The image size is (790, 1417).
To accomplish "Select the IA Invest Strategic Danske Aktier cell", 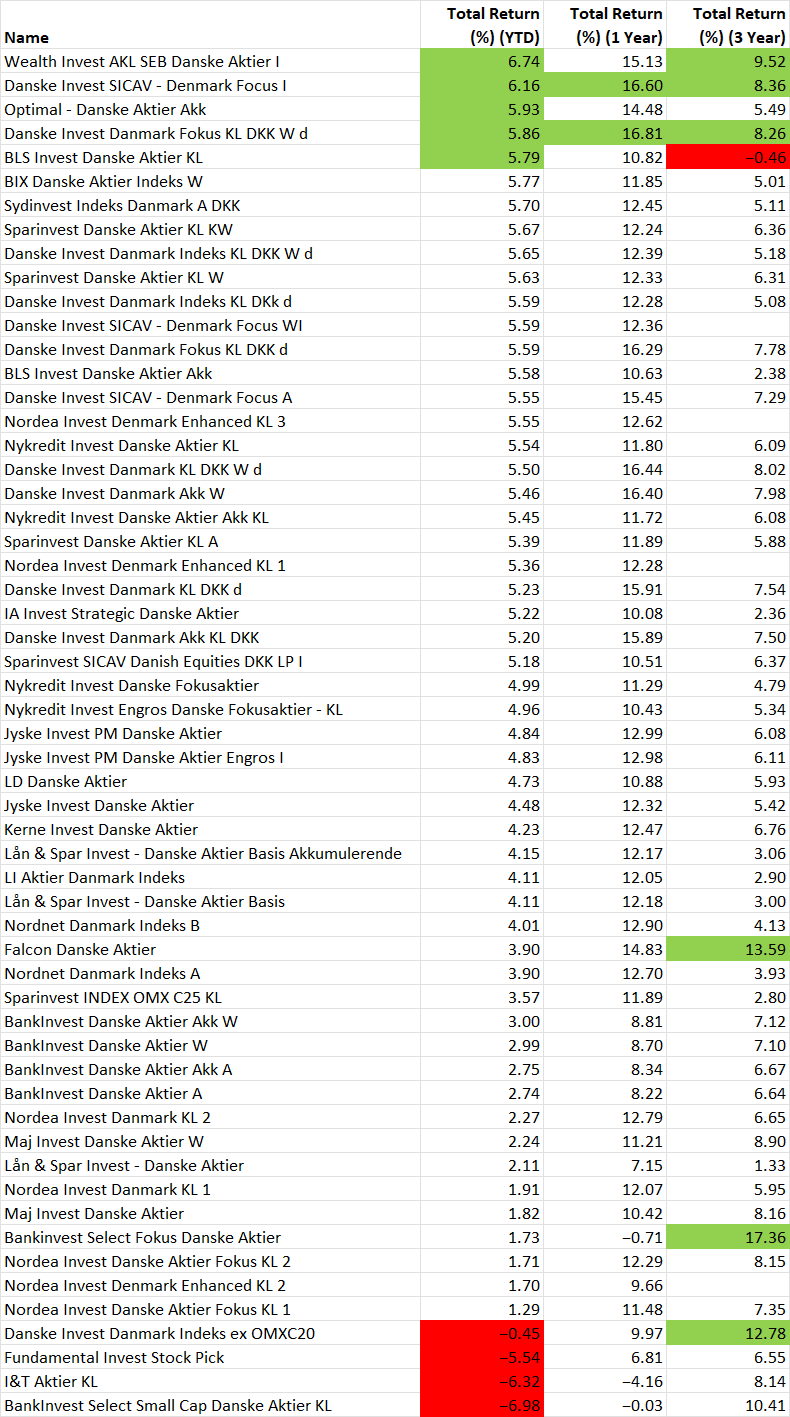I will tap(211, 613).
